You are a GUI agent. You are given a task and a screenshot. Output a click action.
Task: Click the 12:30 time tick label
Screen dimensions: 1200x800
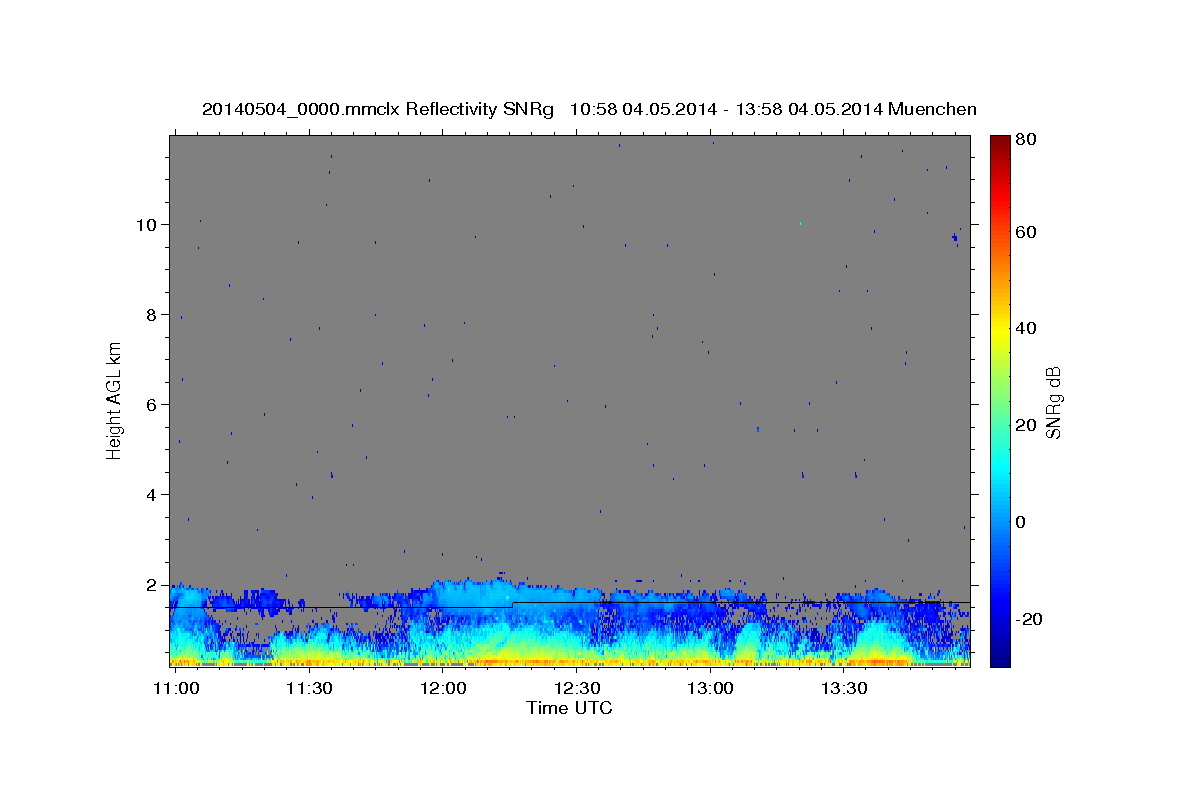click(x=577, y=689)
